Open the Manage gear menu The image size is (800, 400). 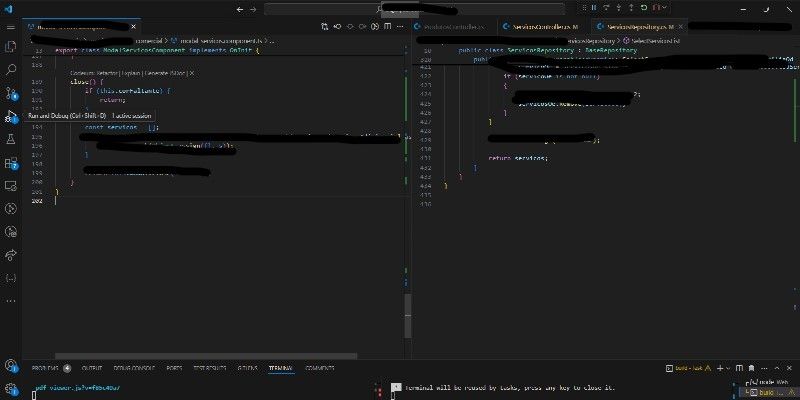(x=11, y=389)
